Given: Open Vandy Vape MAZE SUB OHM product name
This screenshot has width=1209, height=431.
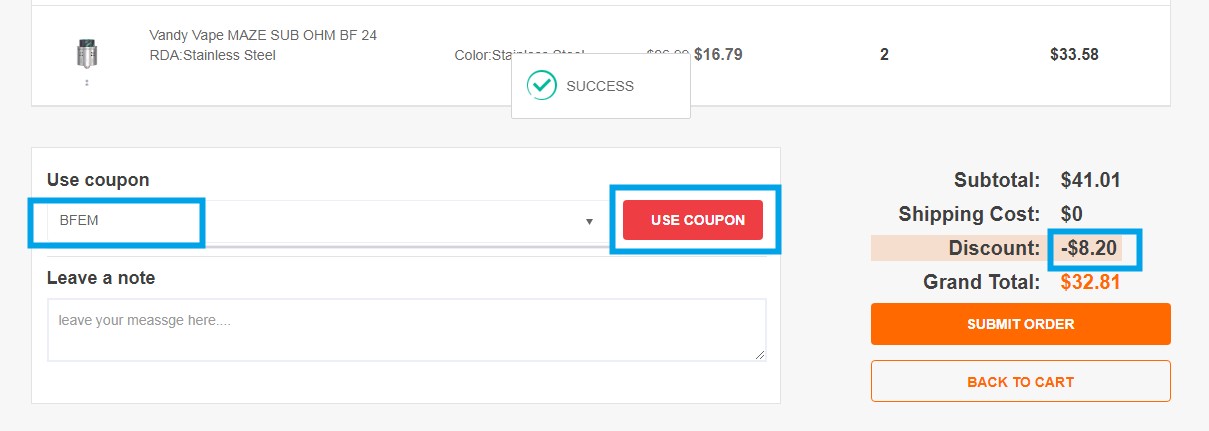Looking at the screenshot, I should (x=263, y=45).
